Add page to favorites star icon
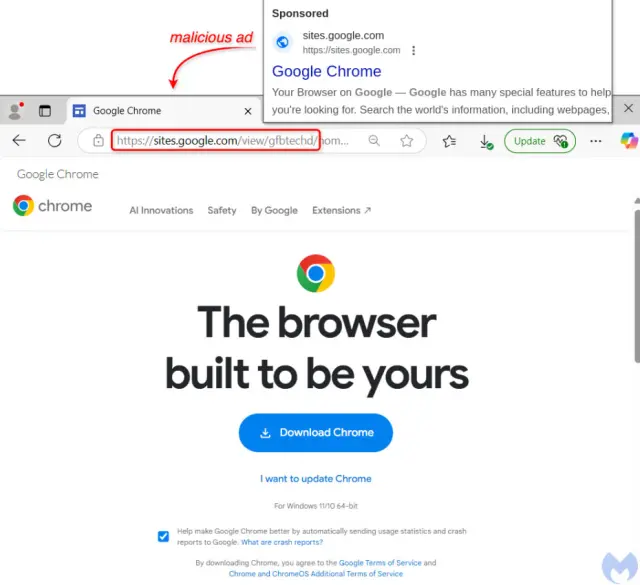The height and width of the screenshot is (585, 640). [406, 141]
